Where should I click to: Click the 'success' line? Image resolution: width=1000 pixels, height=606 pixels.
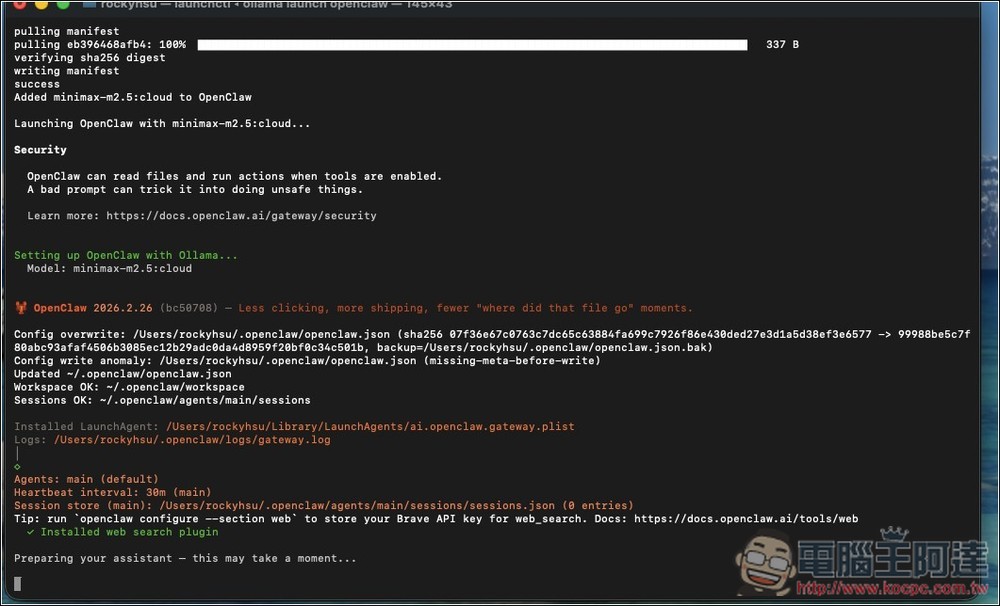click(x=37, y=84)
